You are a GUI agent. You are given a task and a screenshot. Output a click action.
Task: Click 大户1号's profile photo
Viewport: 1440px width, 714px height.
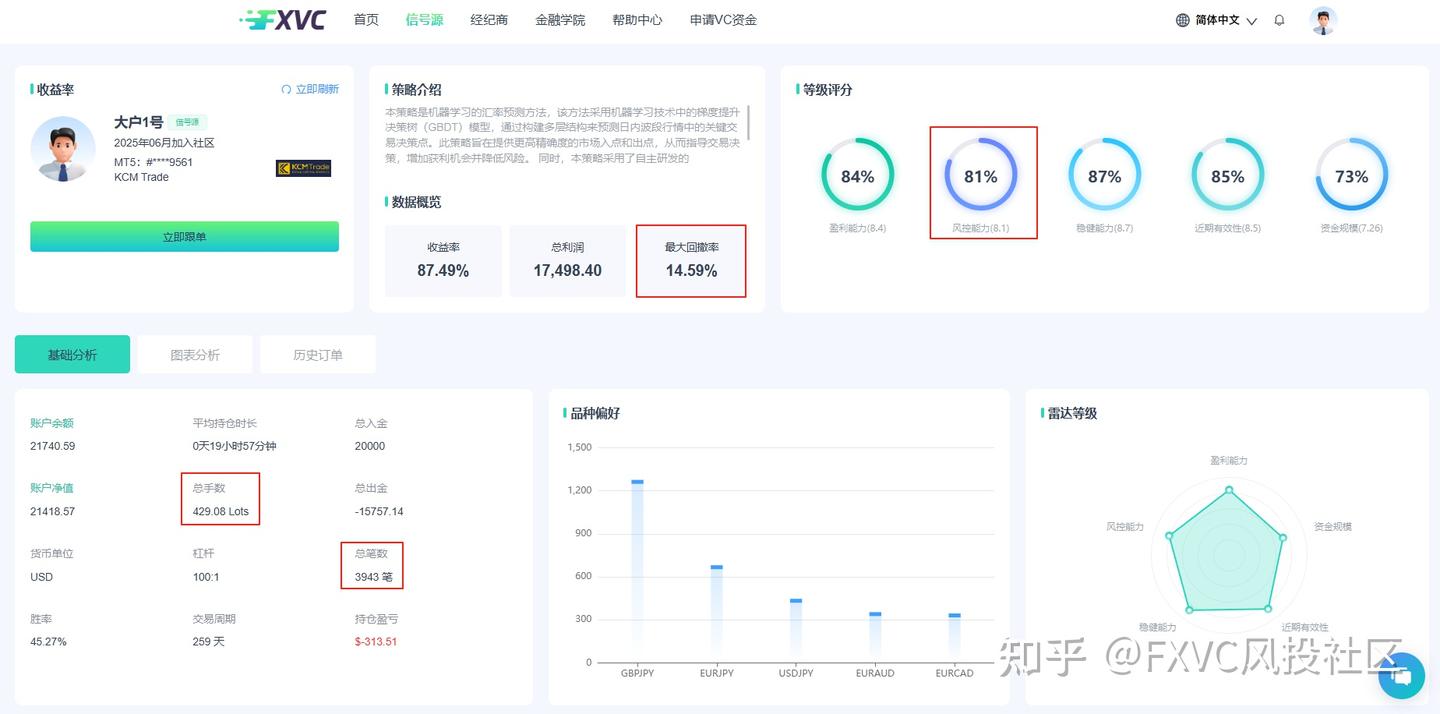pyautogui.click(x=63, y=150)
